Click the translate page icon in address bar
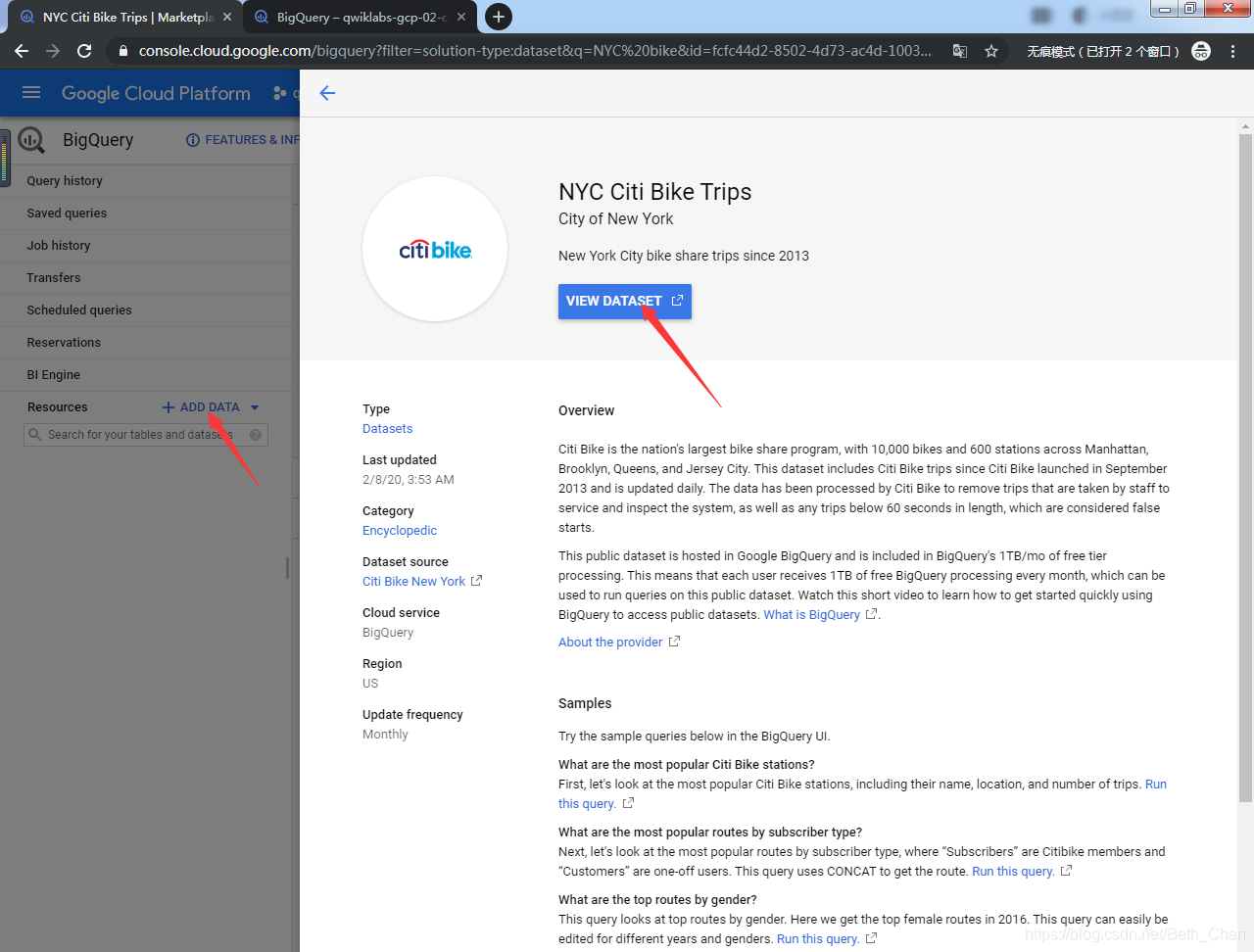Image resolution: width=1254 pixels, height=952 pixels. click(x=960, y=51)
